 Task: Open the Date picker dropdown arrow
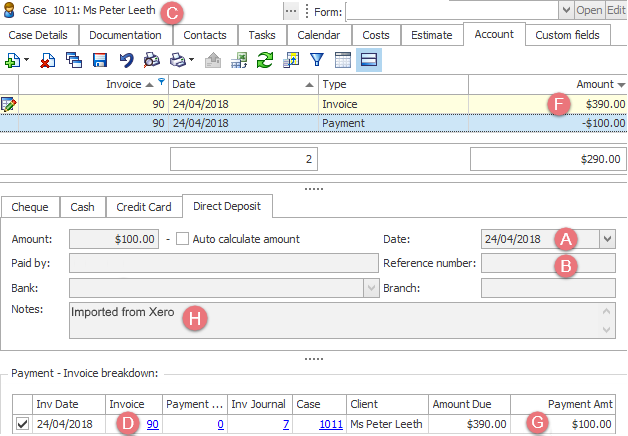(607, 239)
